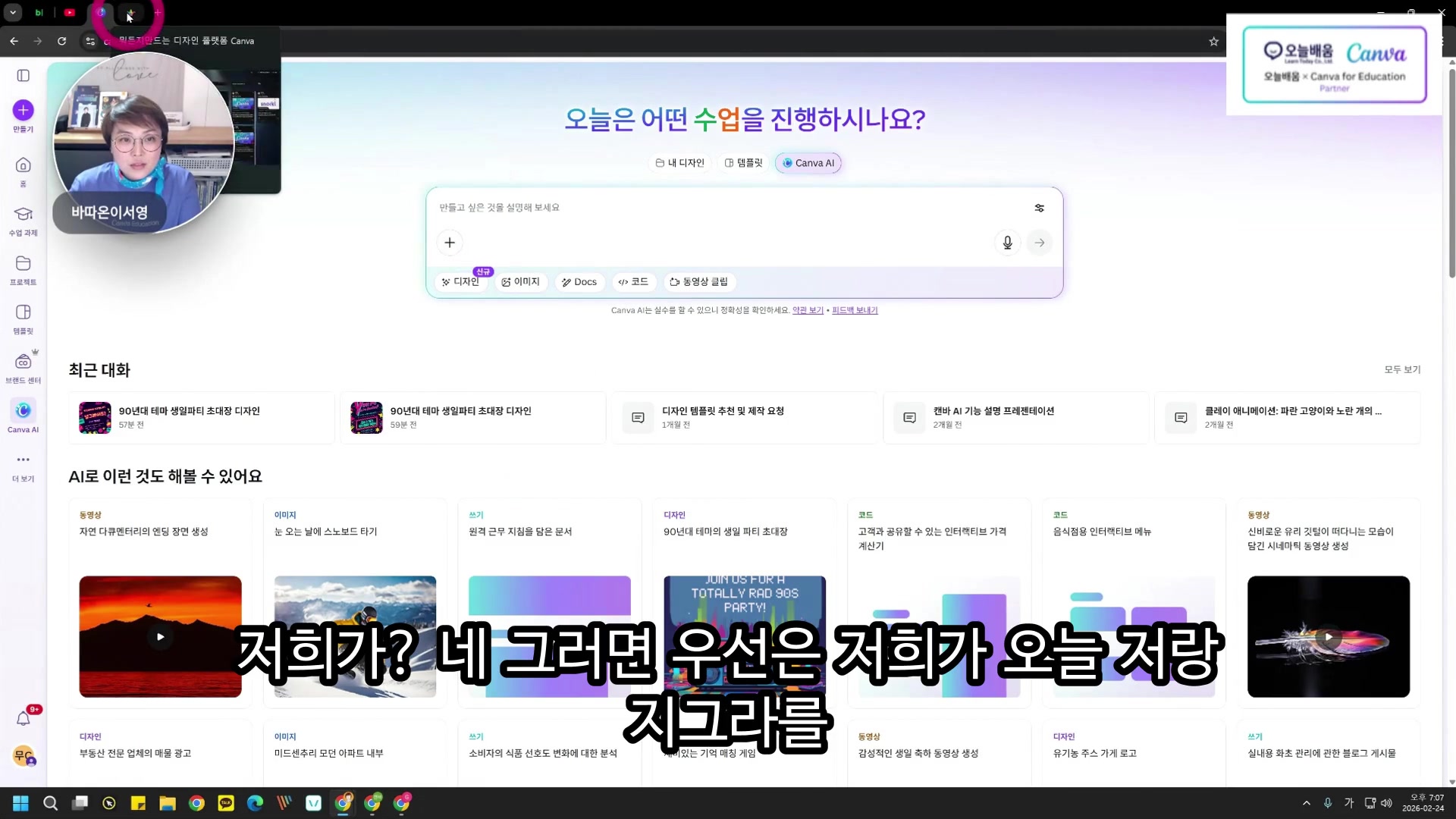
Task: Switch to the 템플릿 tab
Action: 743,163
